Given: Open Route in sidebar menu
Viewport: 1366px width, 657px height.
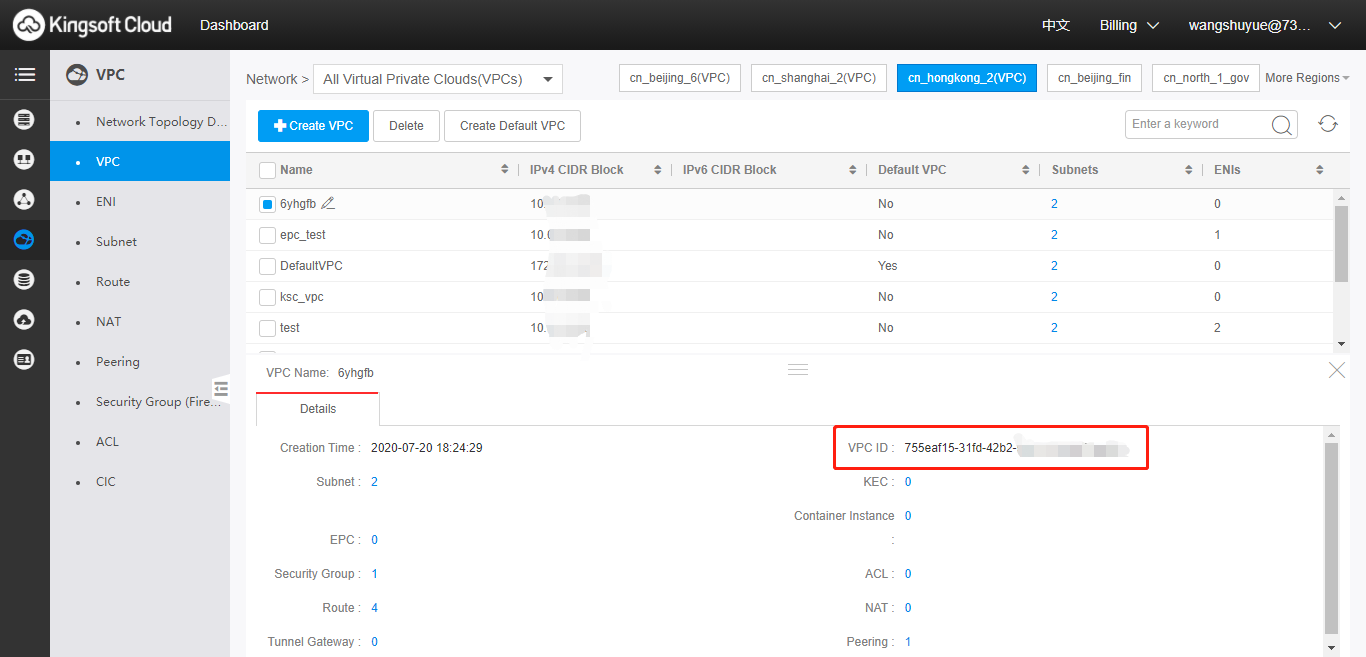Looking at the screenshot, I should click(x=140, y=281).
